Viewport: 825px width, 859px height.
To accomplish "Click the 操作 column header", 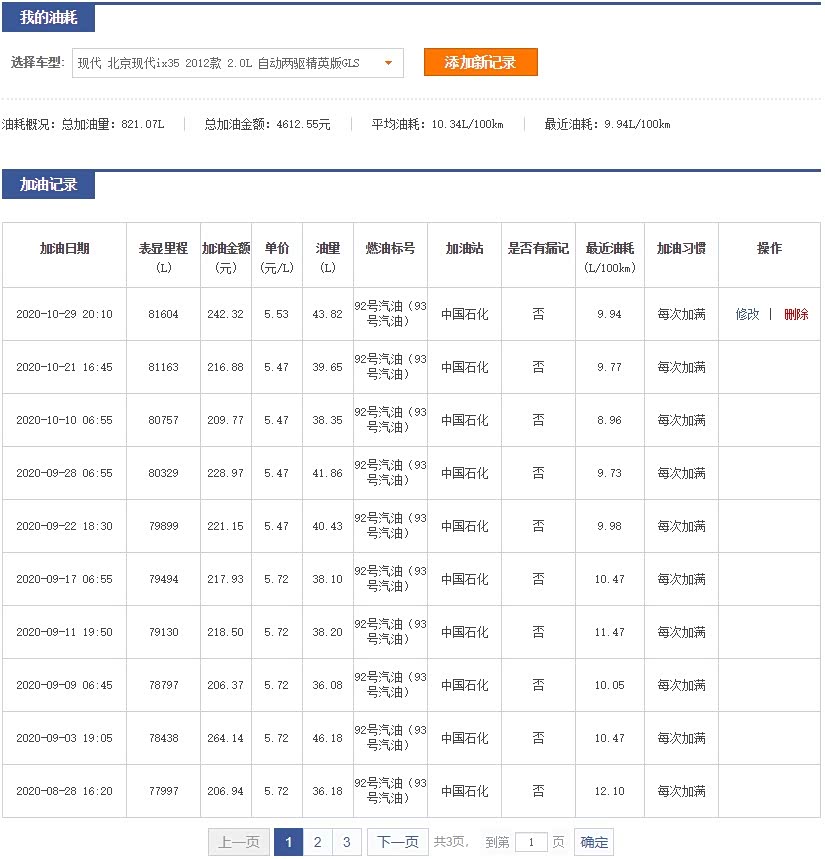I will (x=769, y=249).
